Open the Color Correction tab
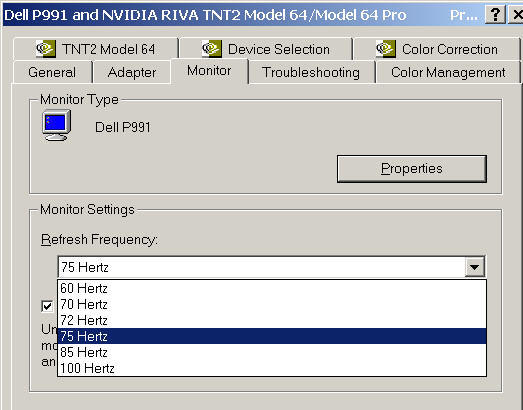 437,49
